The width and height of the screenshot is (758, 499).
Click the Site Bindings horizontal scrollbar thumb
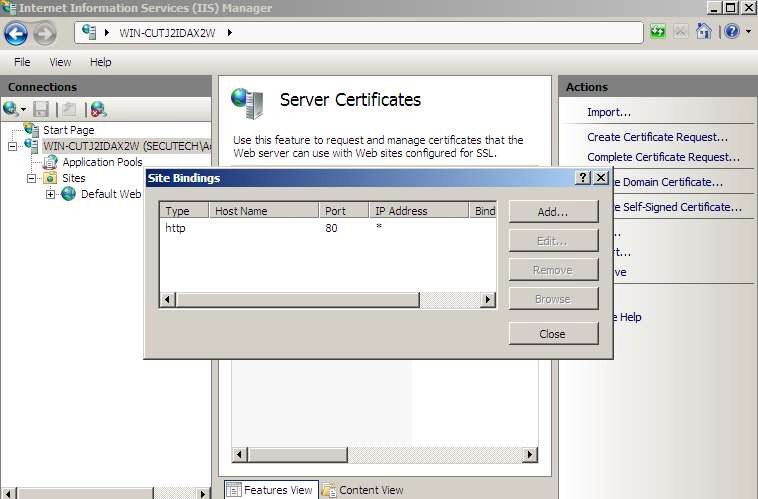297,300
